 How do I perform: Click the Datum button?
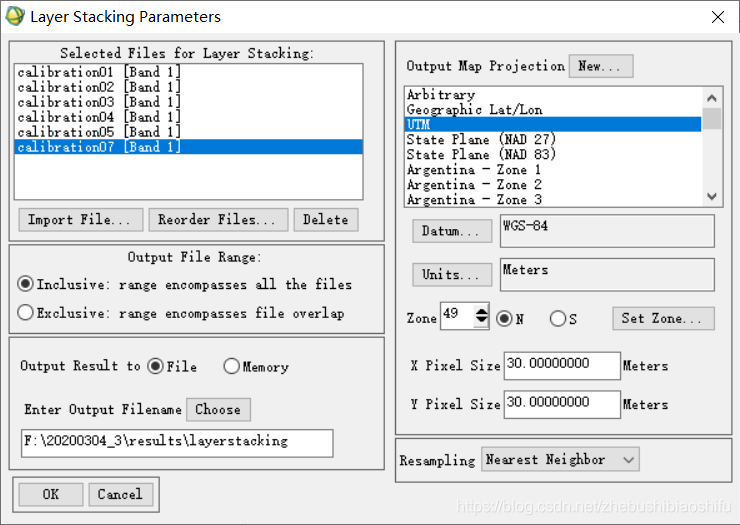click(x=452, y=231)
